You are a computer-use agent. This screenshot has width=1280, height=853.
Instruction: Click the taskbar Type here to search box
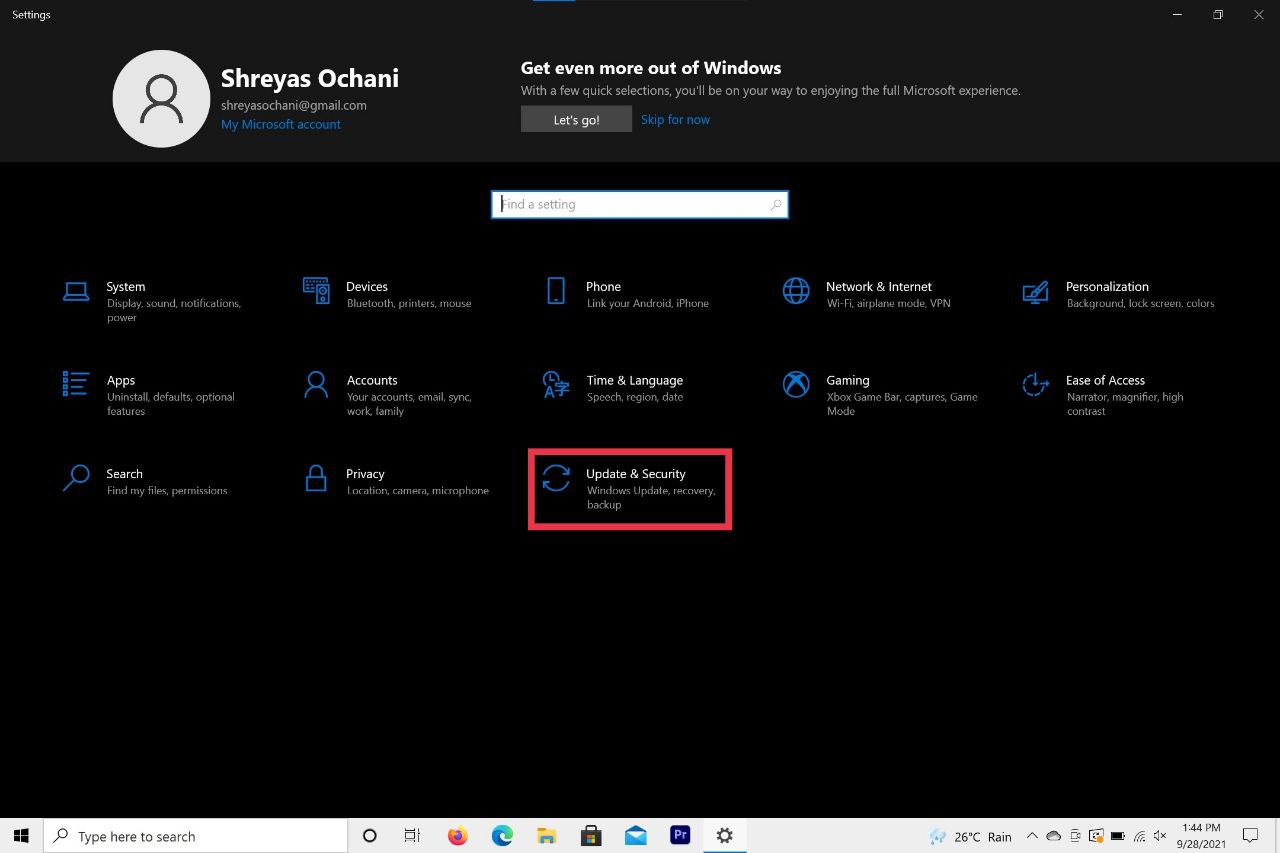196,836
